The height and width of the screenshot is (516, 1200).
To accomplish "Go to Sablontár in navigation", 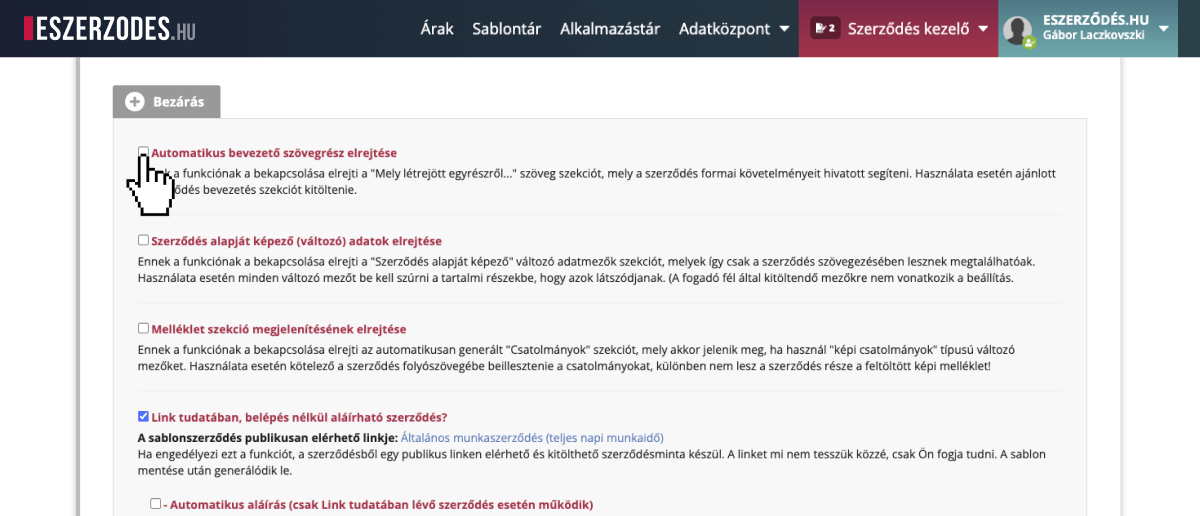I will coord(506,29).
